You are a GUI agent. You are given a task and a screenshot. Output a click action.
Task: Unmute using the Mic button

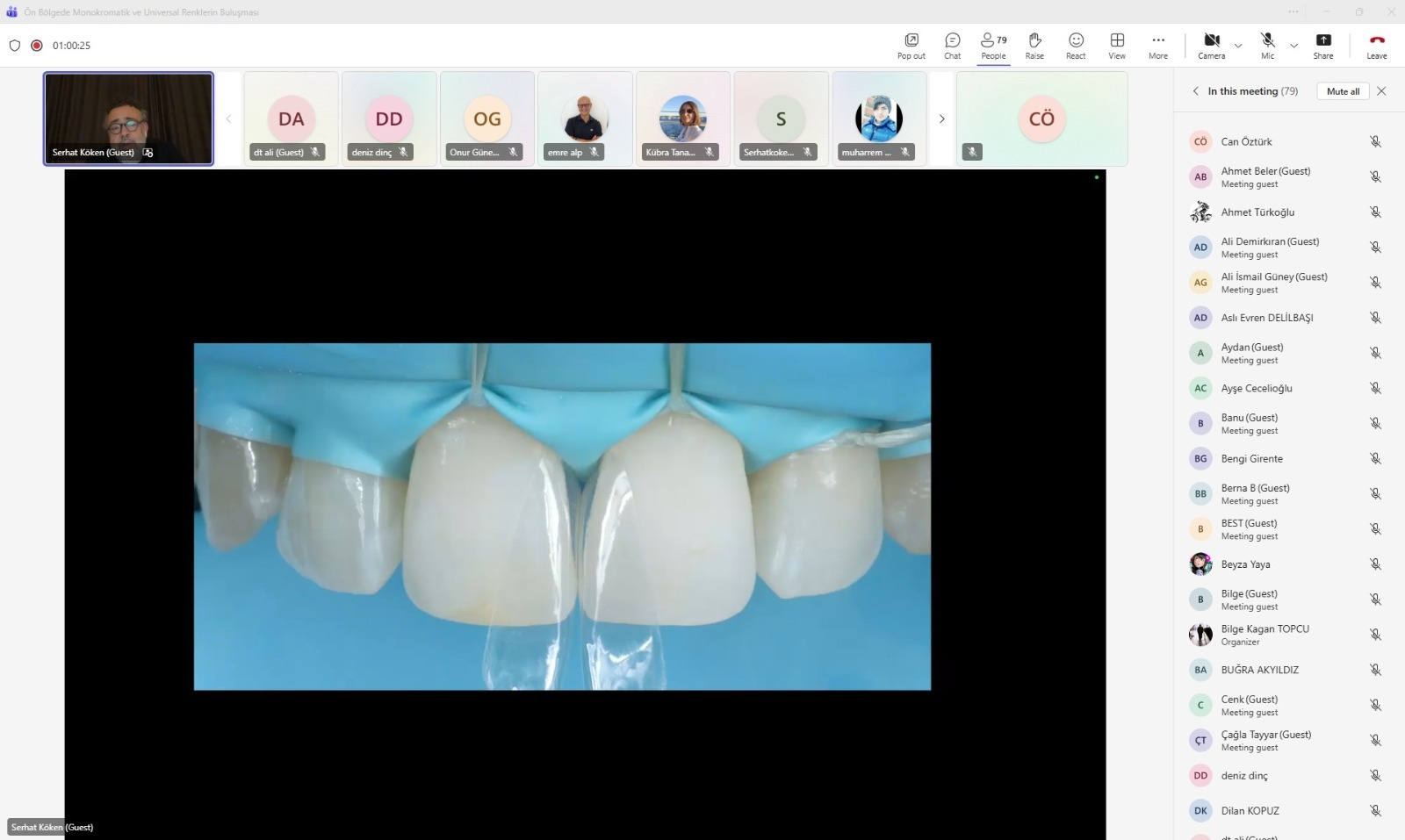[1267, 46]
